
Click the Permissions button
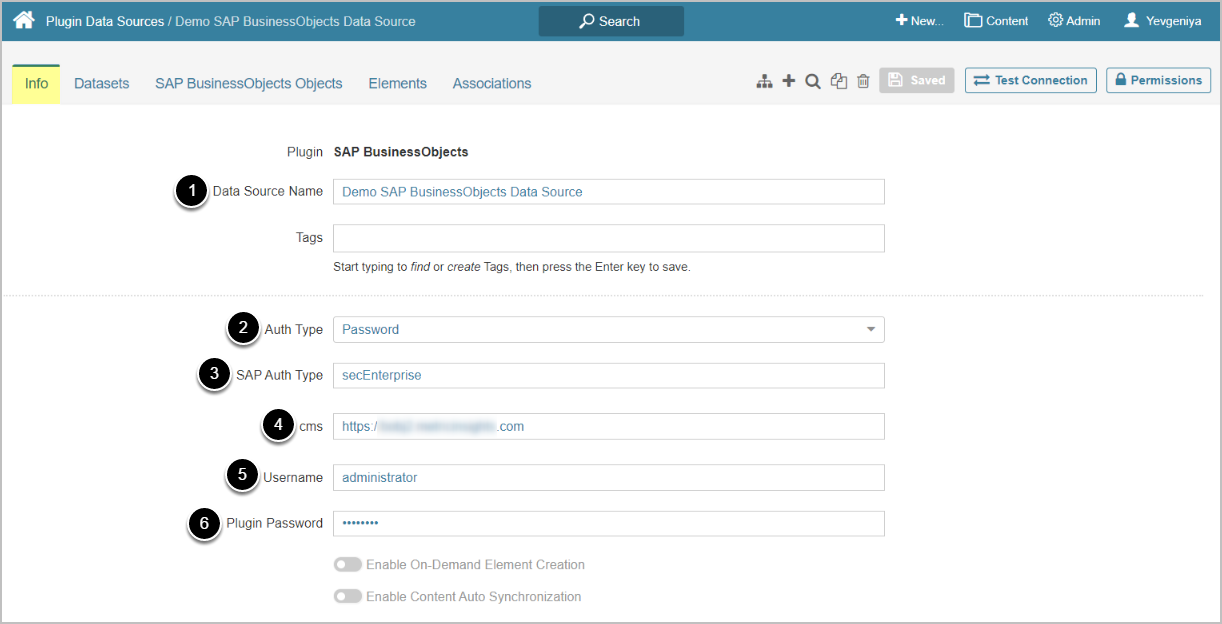click(x=1158, y=80)
